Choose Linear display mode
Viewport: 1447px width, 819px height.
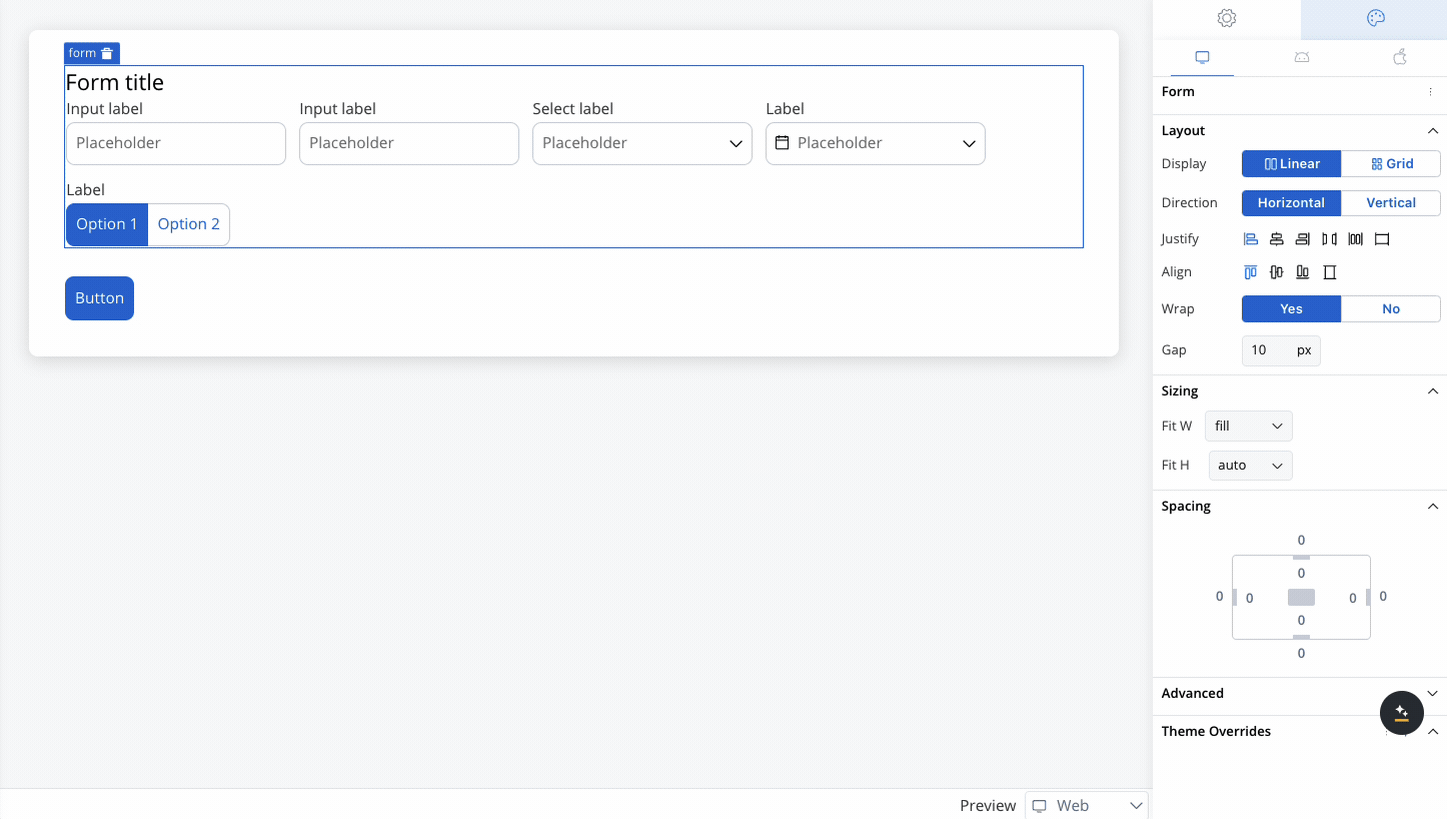(x=1291, y=164)
